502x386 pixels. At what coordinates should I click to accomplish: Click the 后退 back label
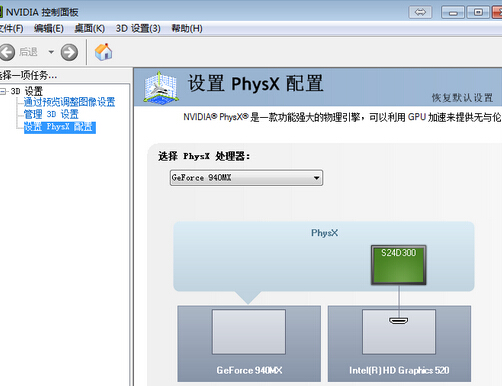28,52
